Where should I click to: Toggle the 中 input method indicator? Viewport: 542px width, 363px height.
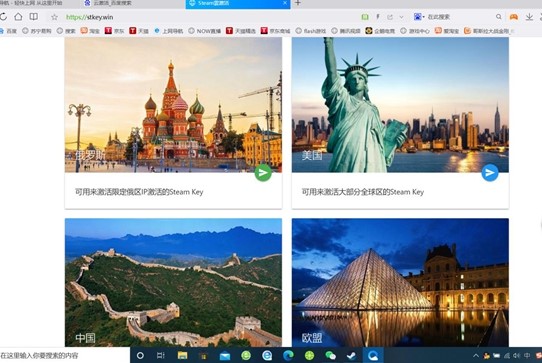coord(527,355)
